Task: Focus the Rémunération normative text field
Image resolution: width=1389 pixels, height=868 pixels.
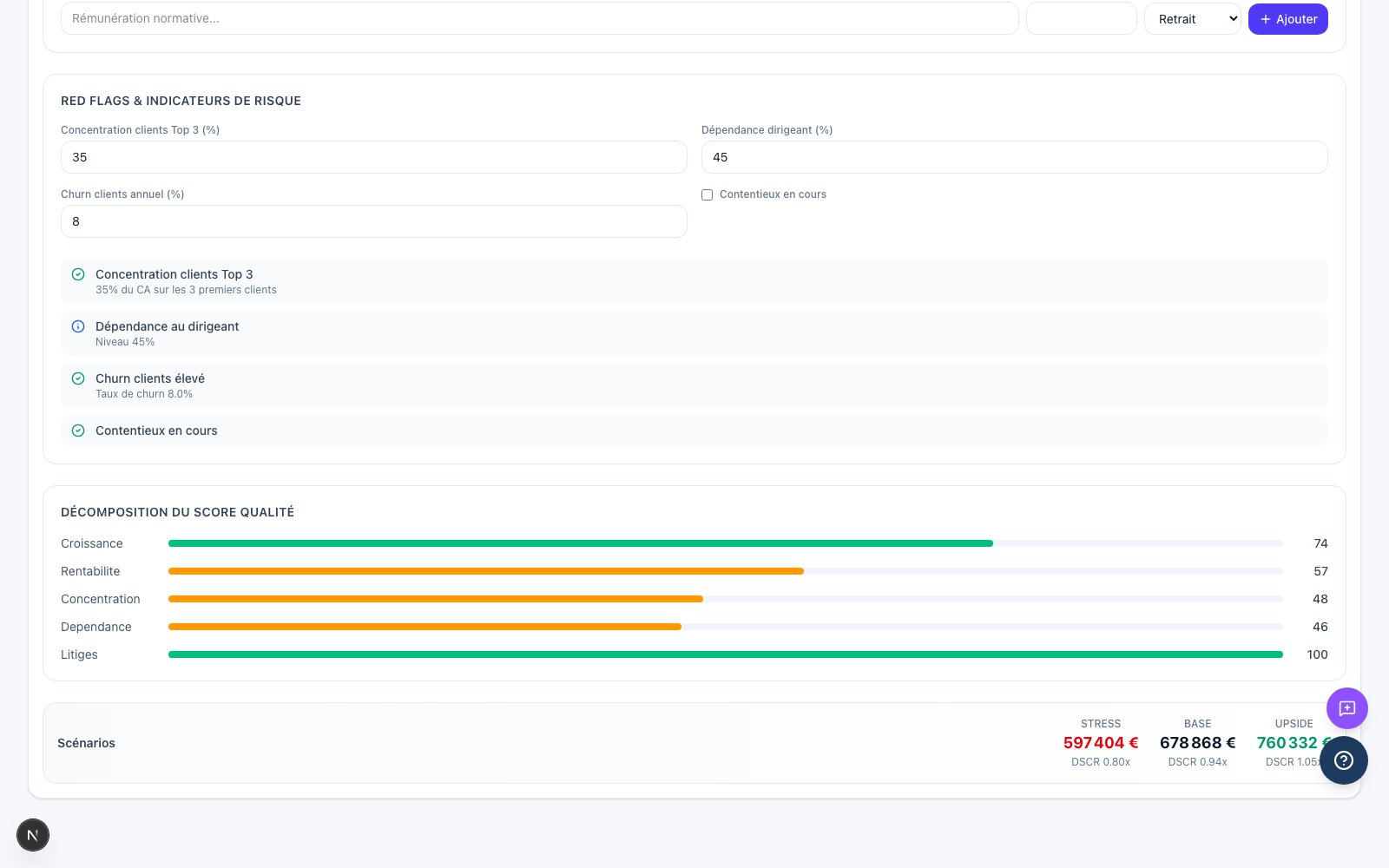Action: click(x=539, y=18)
